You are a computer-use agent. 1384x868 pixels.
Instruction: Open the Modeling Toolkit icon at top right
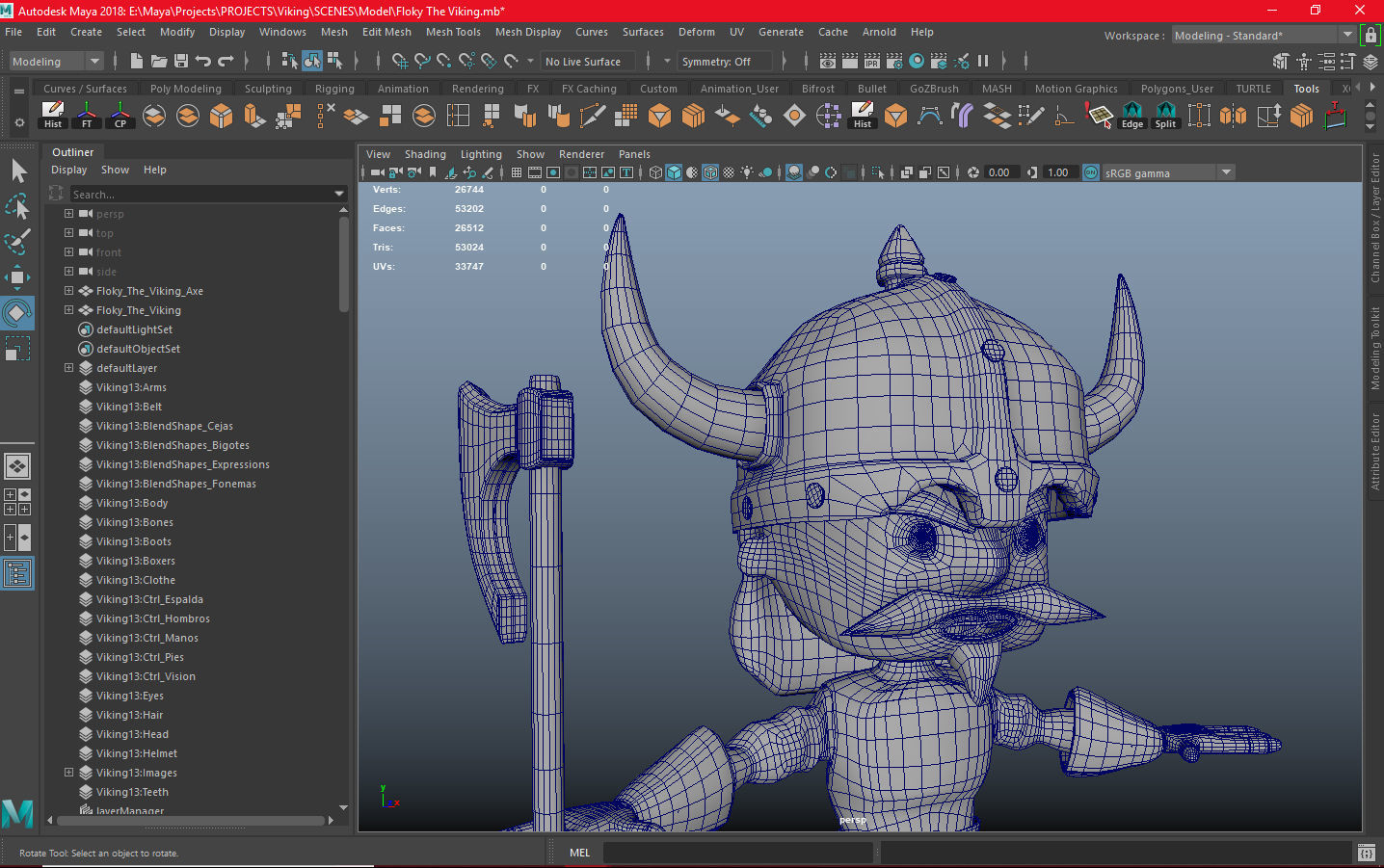click(1281, 61)
